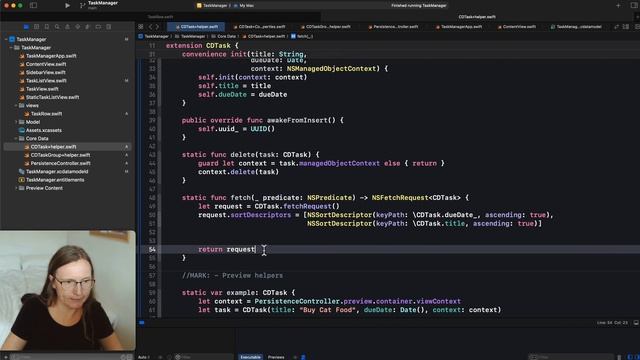Switch to the CDTask+Co...perties.swift tab
640x360 pixels.
260,27
